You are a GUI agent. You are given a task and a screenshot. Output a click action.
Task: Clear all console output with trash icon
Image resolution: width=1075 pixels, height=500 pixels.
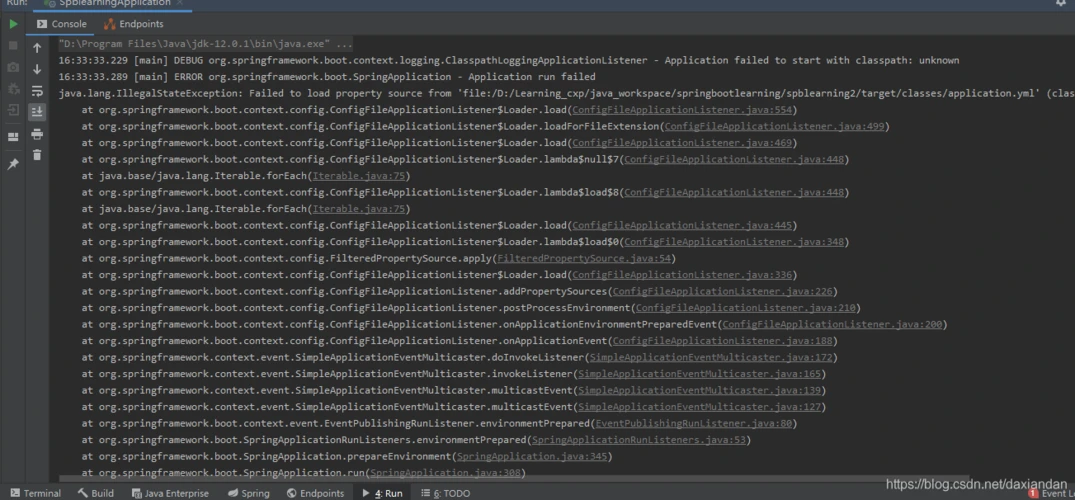pyautogui.click(x=37, y=155)
